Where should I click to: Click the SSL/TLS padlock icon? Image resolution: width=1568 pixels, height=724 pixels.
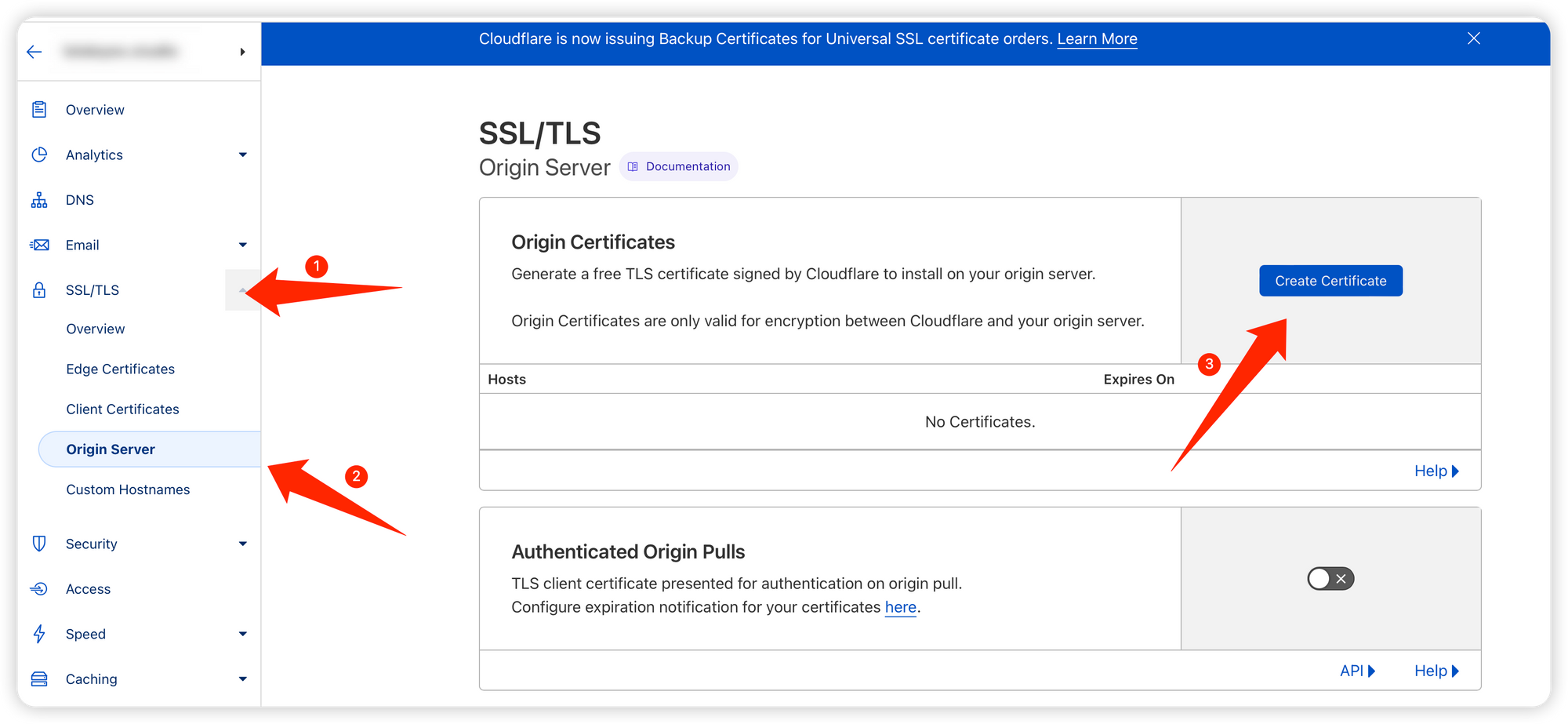(39, 290)
